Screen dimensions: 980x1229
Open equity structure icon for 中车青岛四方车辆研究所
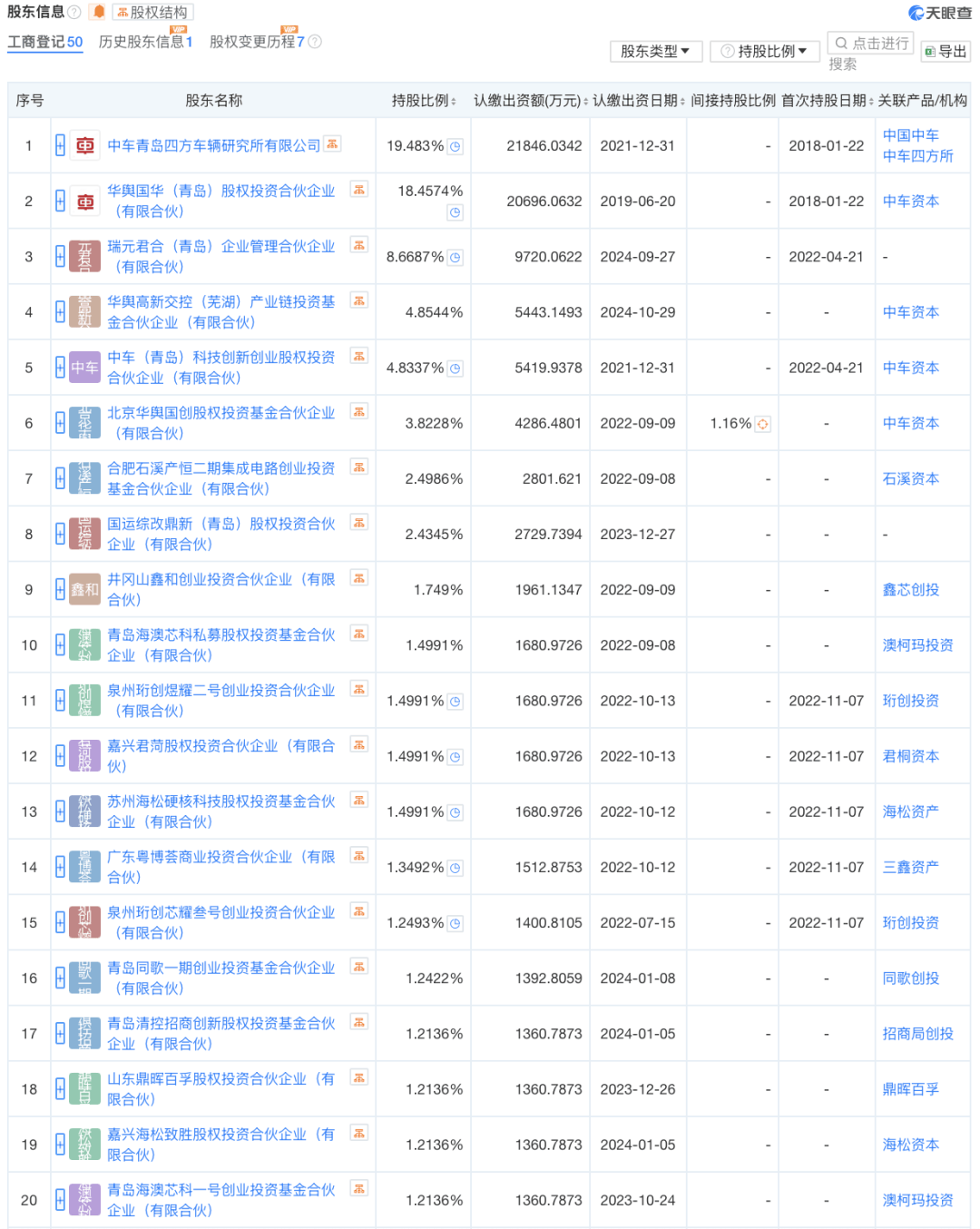tap(332, 143)
